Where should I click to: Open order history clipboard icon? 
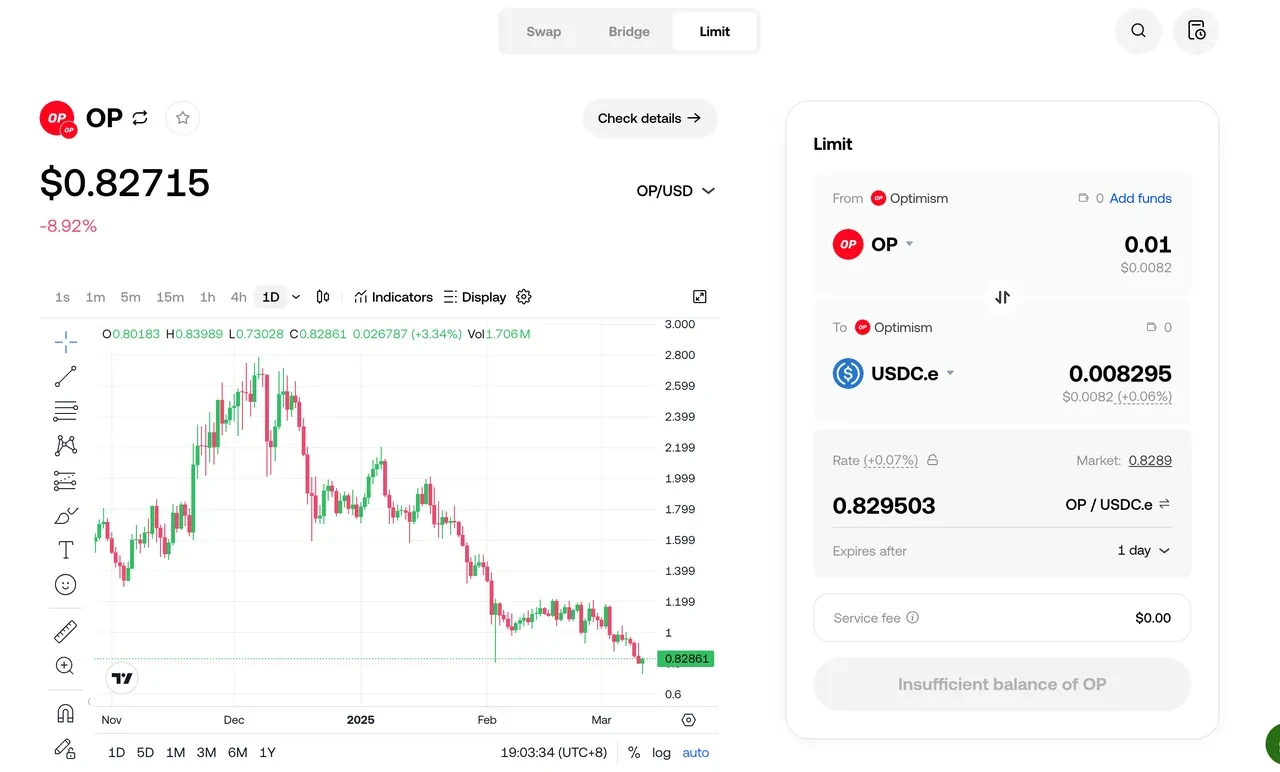tap(1196, 31)
